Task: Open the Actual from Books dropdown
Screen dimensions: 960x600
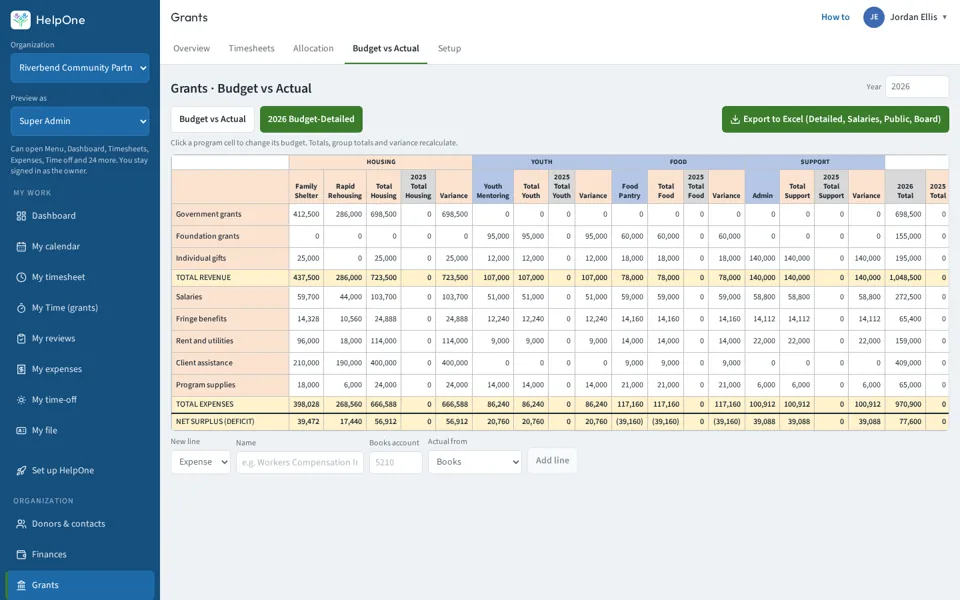Action: click(475, 462)
